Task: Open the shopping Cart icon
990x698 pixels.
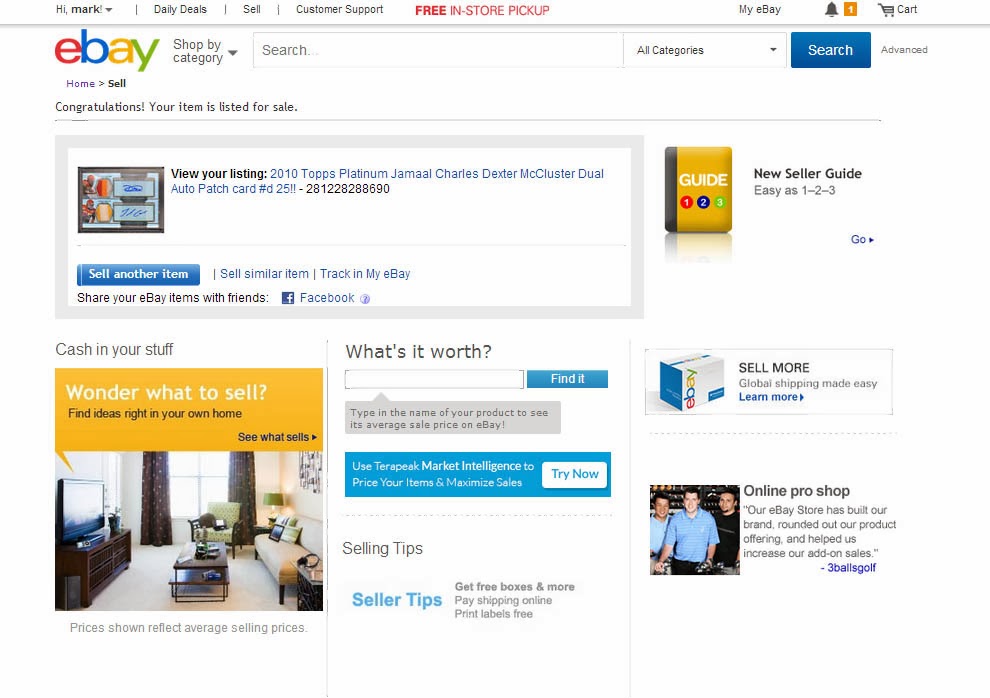Action: click(886, 9)
